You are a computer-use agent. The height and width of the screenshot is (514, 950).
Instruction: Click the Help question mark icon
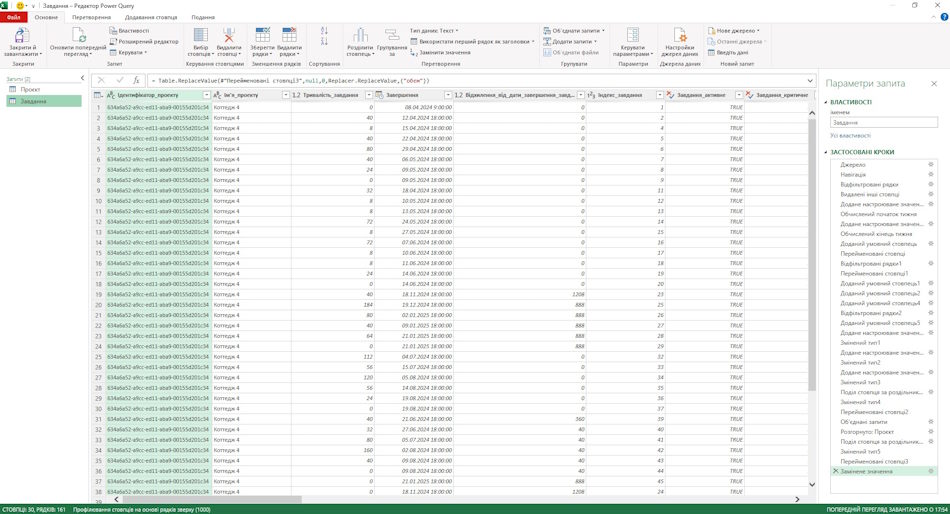coord(944,17)
